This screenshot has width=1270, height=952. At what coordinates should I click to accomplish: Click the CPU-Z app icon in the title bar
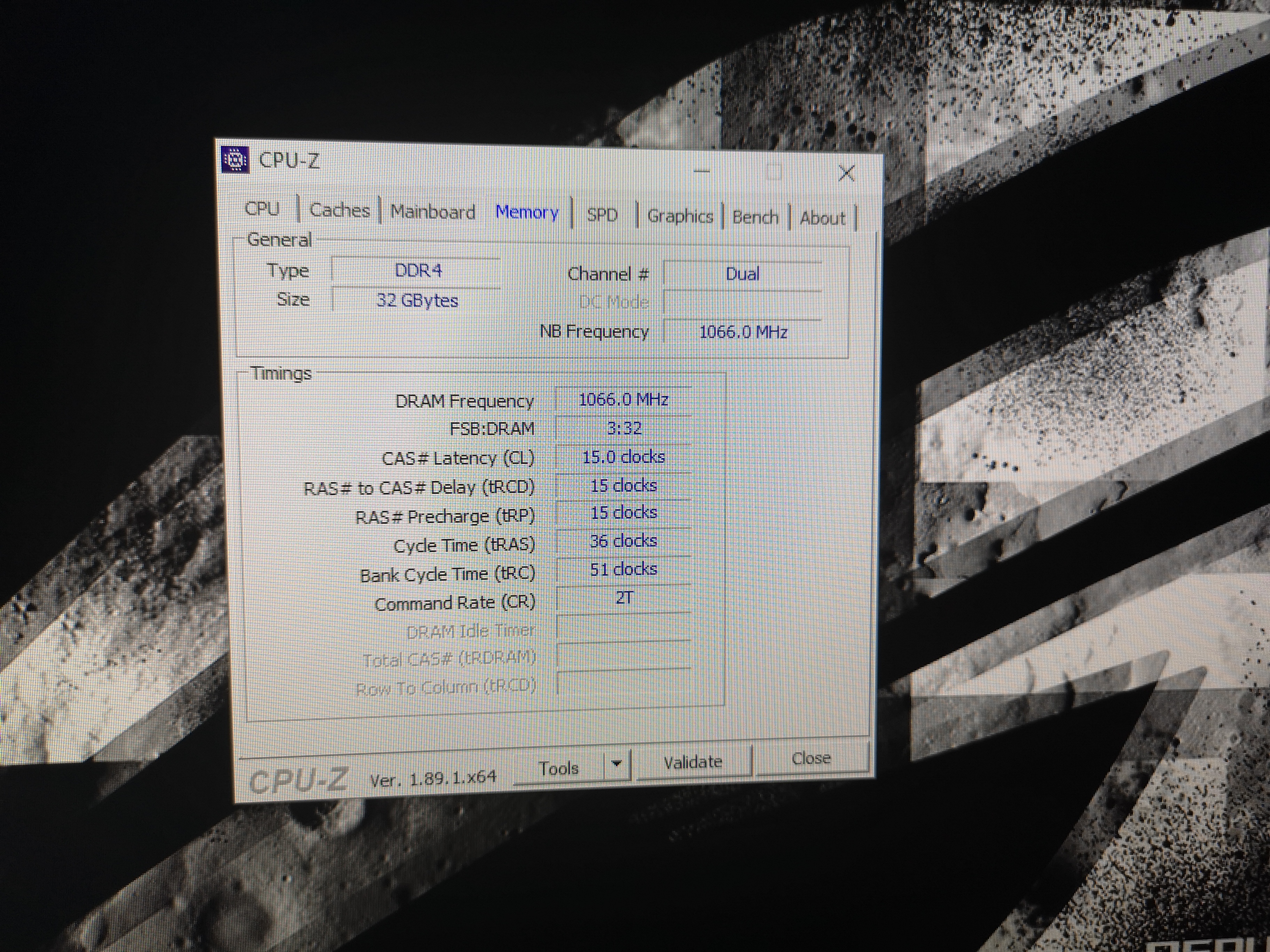pos(235,159)
